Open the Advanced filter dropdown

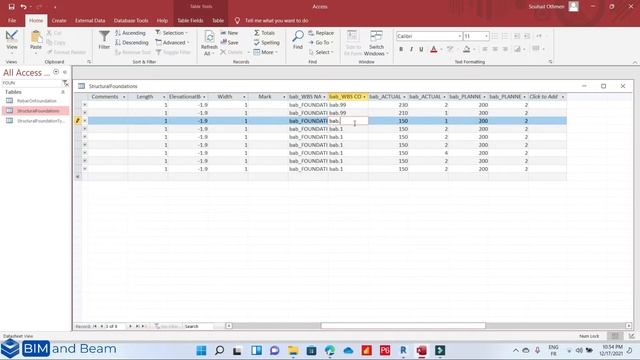pyautogui.click(x=172, y=42)
